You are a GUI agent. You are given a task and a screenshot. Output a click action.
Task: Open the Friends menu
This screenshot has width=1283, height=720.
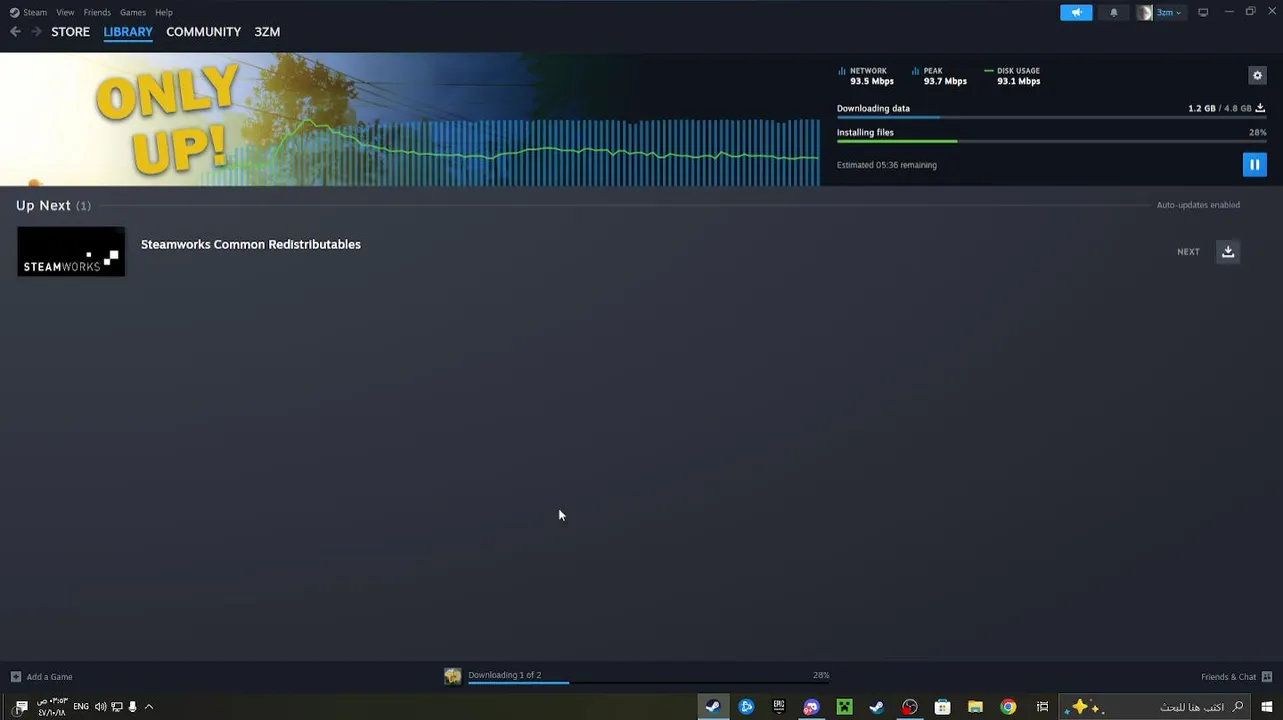pos(97,12)
